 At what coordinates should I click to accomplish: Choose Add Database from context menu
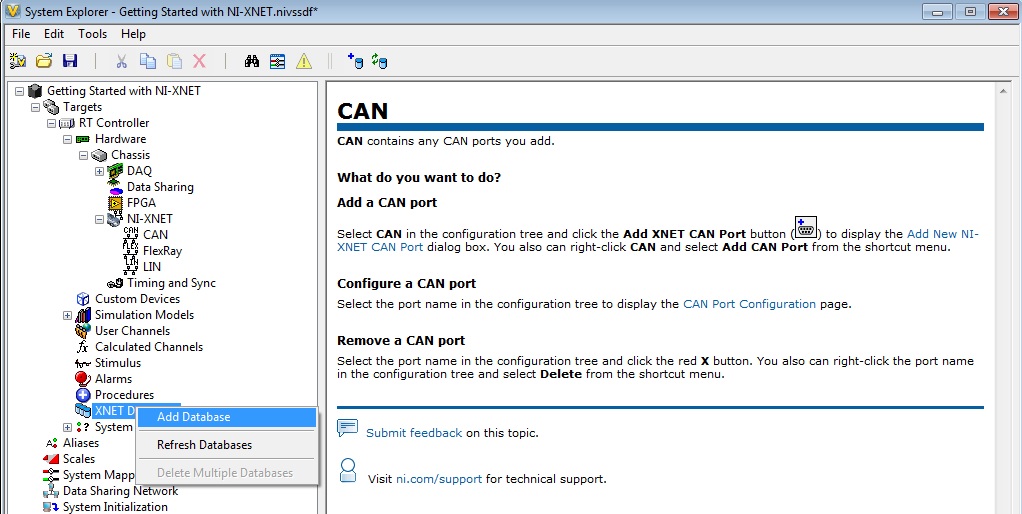pyautogui.click(x=226, y=417)
